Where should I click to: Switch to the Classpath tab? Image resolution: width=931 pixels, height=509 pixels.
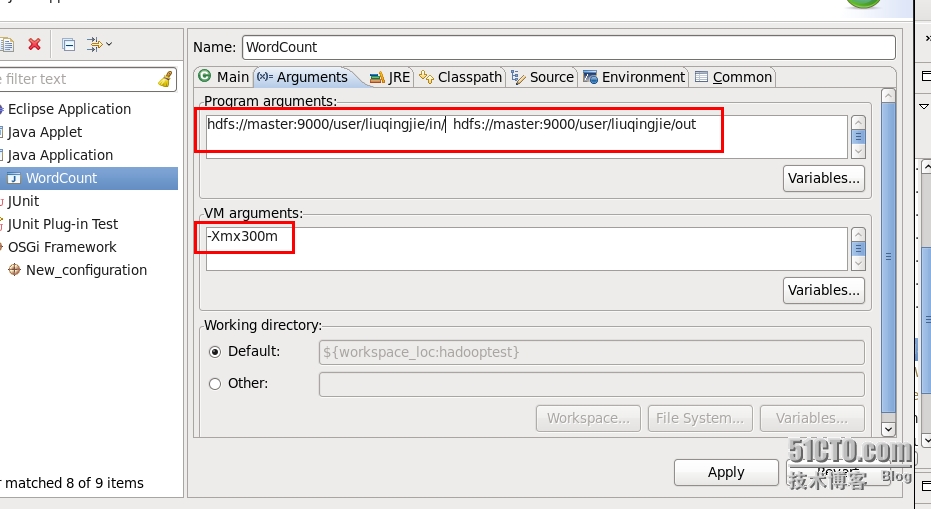click(460, 77)
